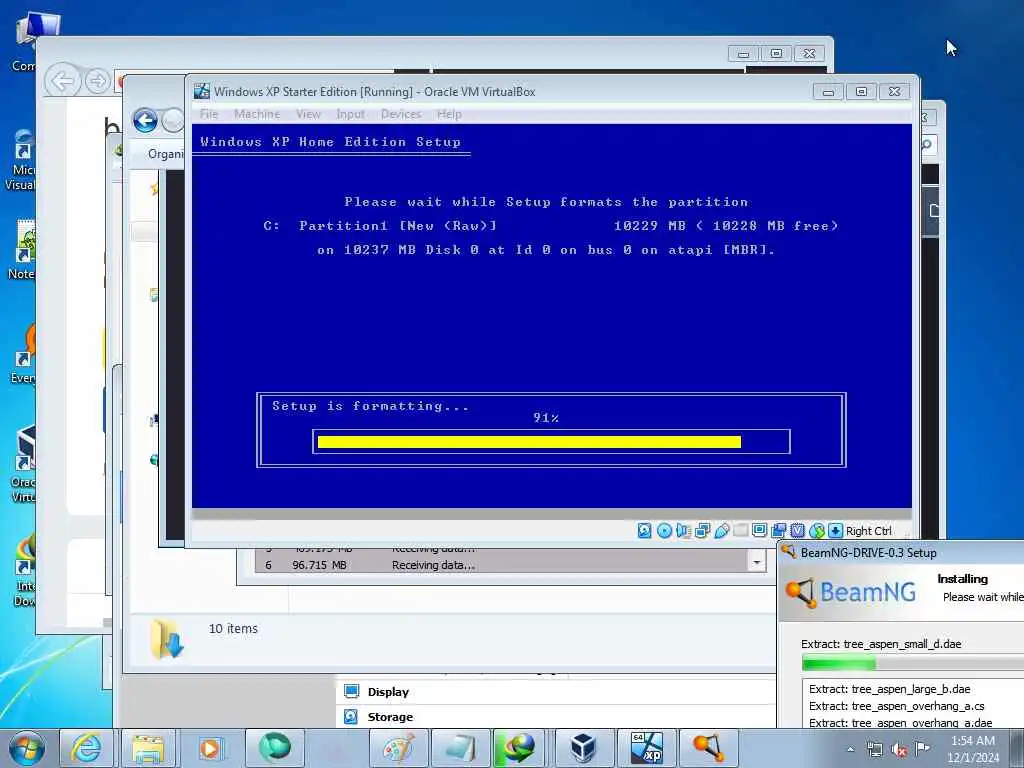Maximize the Windows XP VirtualBox window
This screenshot has height=768, width=1024.
pos(861,92)
